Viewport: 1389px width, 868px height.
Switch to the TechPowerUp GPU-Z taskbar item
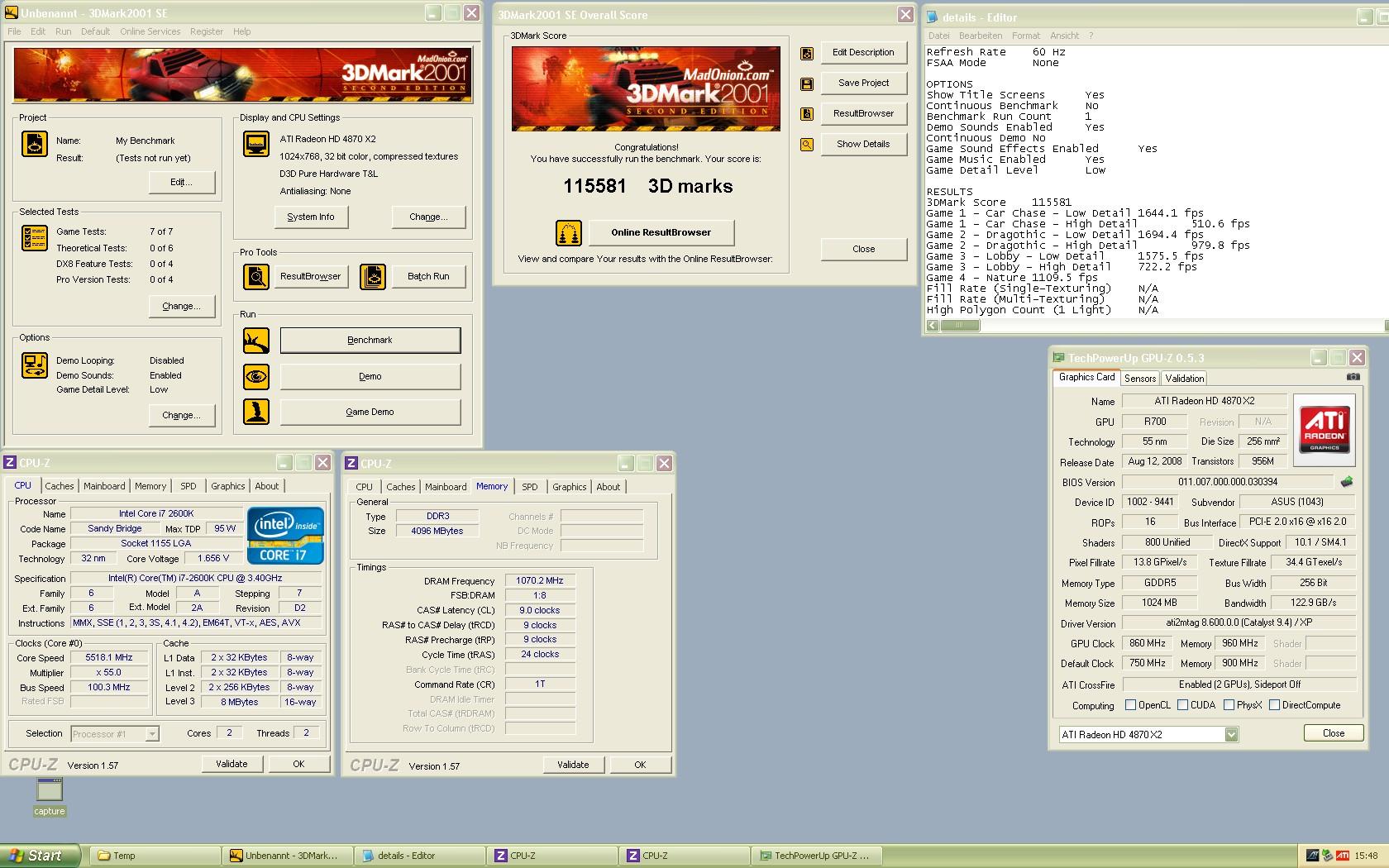pos(817,856)
